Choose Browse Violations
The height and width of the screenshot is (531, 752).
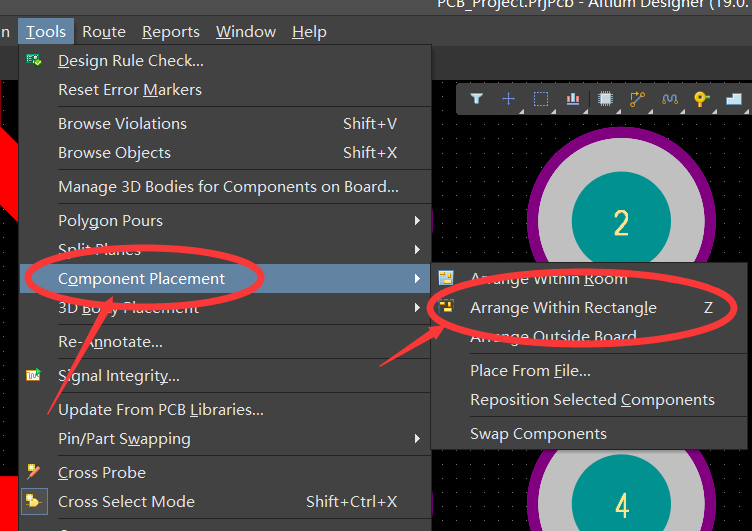point(225,124)
